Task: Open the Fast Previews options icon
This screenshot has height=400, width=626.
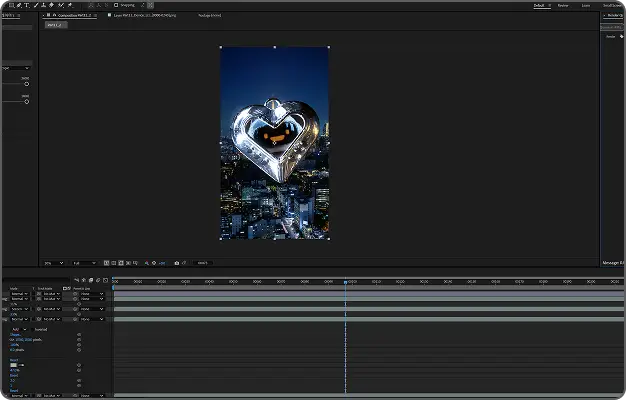Action: (x=107, y=263)
